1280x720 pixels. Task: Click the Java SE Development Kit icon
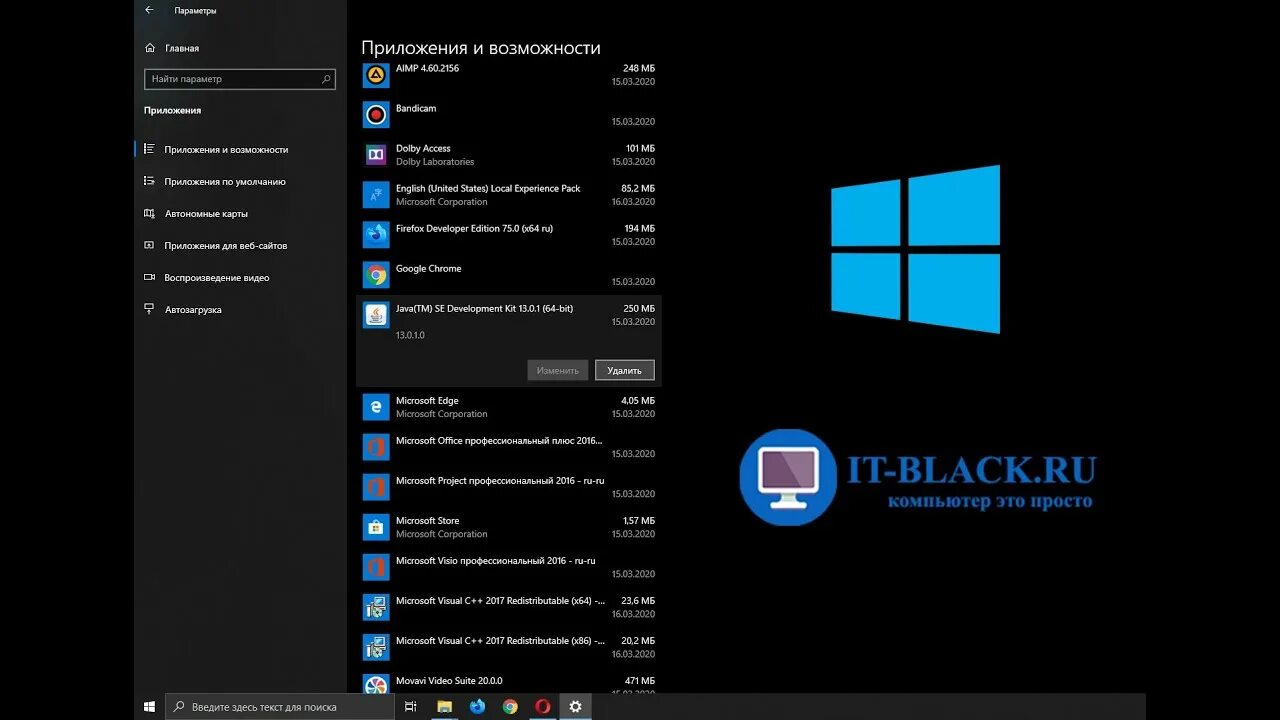coord(376,315)
